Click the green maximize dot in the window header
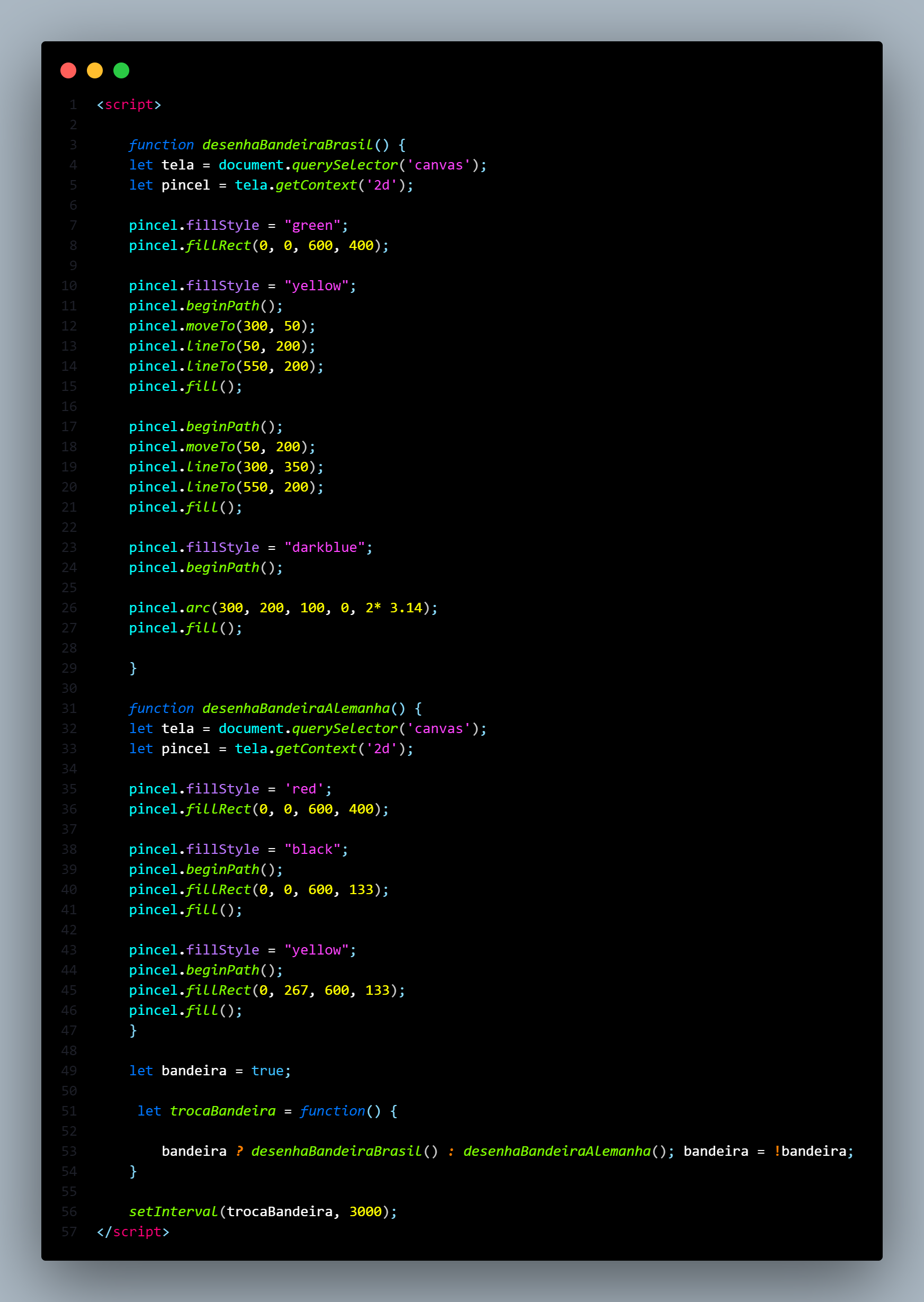 click(x=121, y=70)
